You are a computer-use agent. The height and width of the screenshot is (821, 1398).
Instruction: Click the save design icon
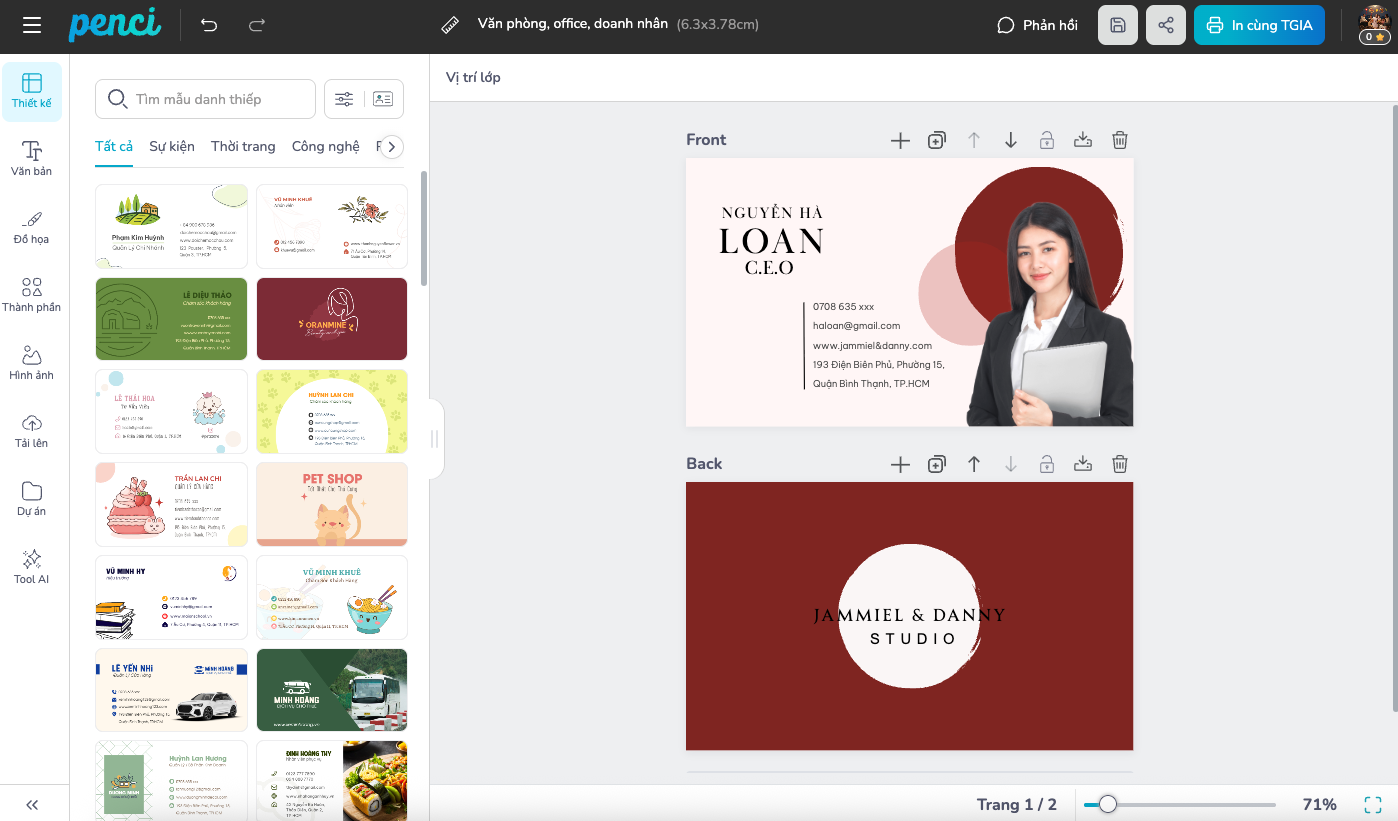[x=1118, y=25]
